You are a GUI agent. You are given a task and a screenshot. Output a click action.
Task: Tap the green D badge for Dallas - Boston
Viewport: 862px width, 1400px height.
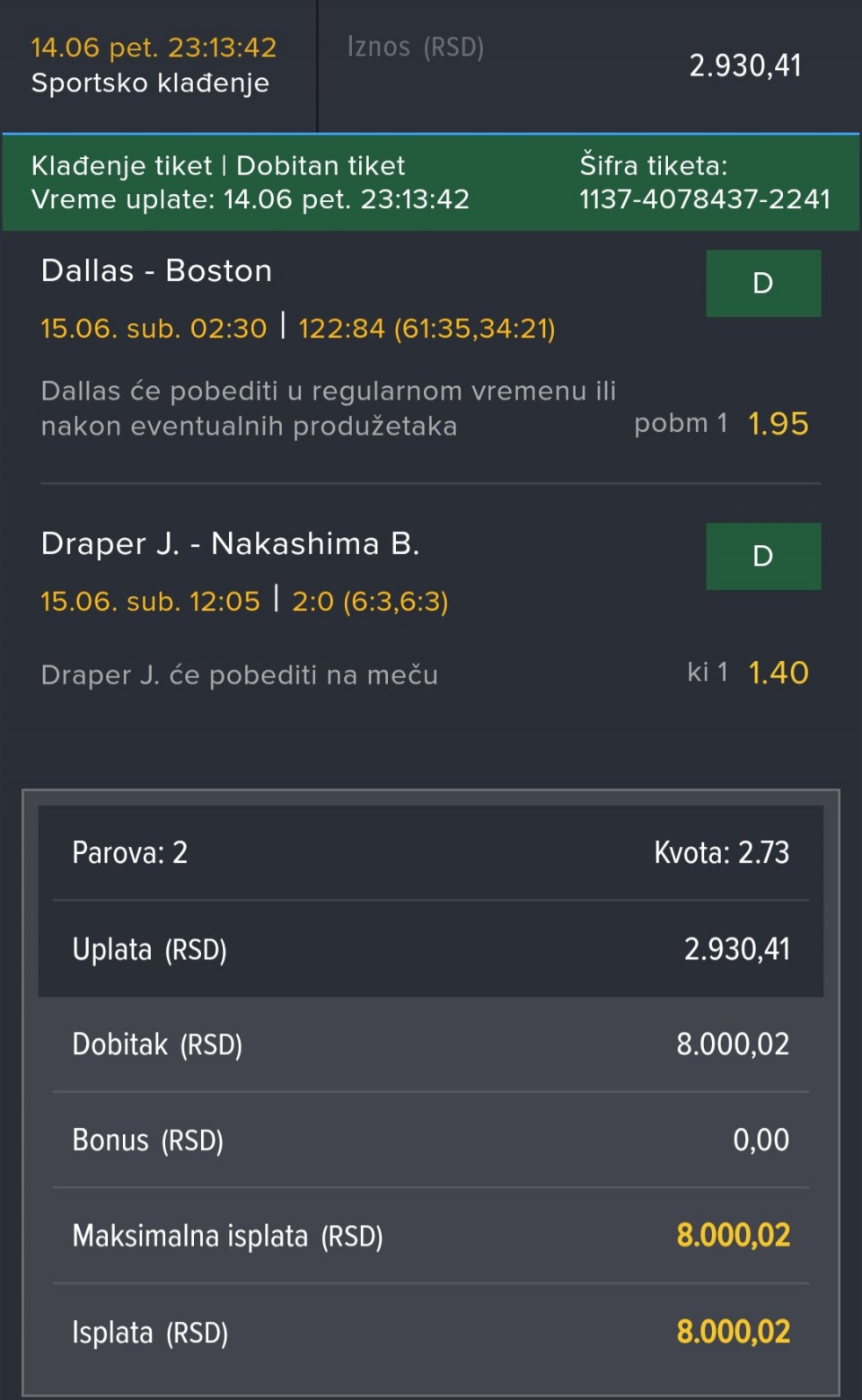point(763,283)
